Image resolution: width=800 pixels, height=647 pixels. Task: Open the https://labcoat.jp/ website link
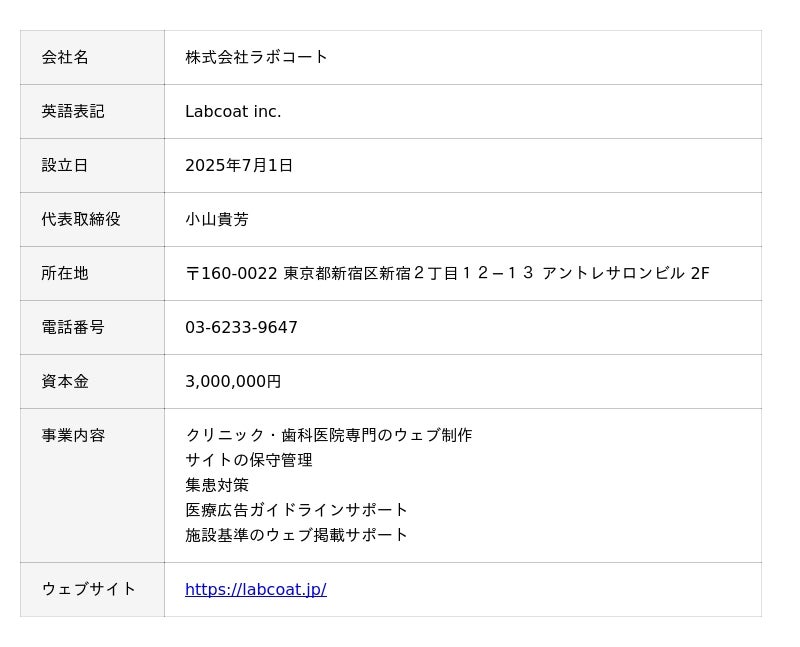[256, 589]
